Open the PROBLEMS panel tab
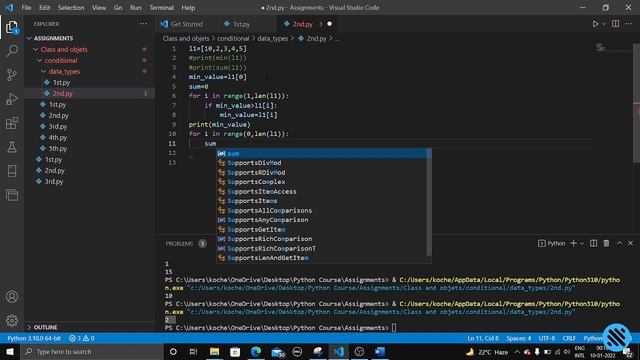The height and width of the screenshot is (360, 640). point(179,244)
